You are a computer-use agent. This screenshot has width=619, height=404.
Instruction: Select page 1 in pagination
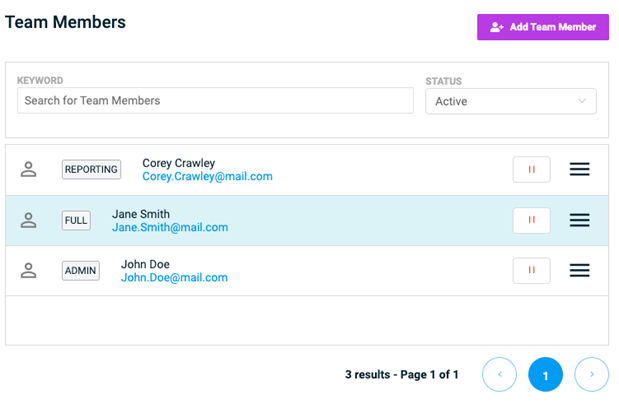click(545, 374)
